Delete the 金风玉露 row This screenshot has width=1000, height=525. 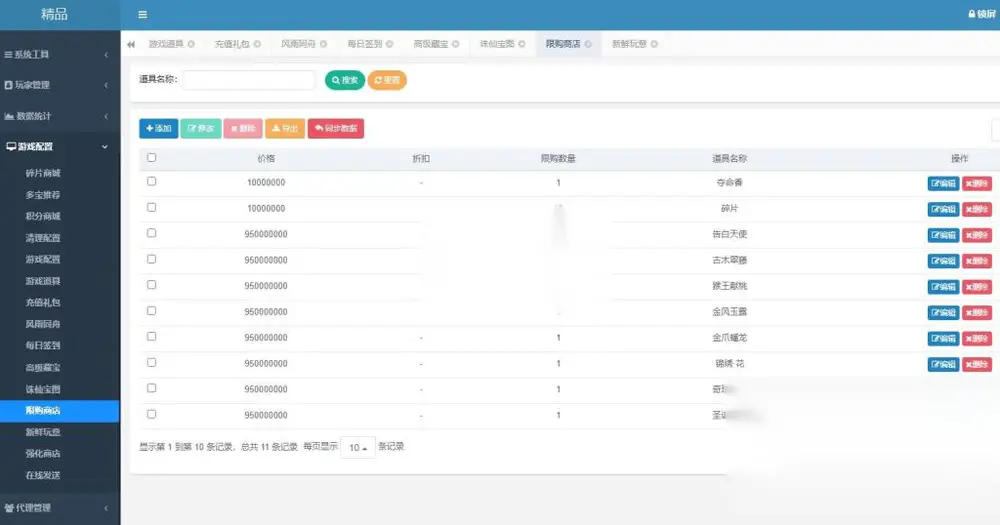pos(977,313)
